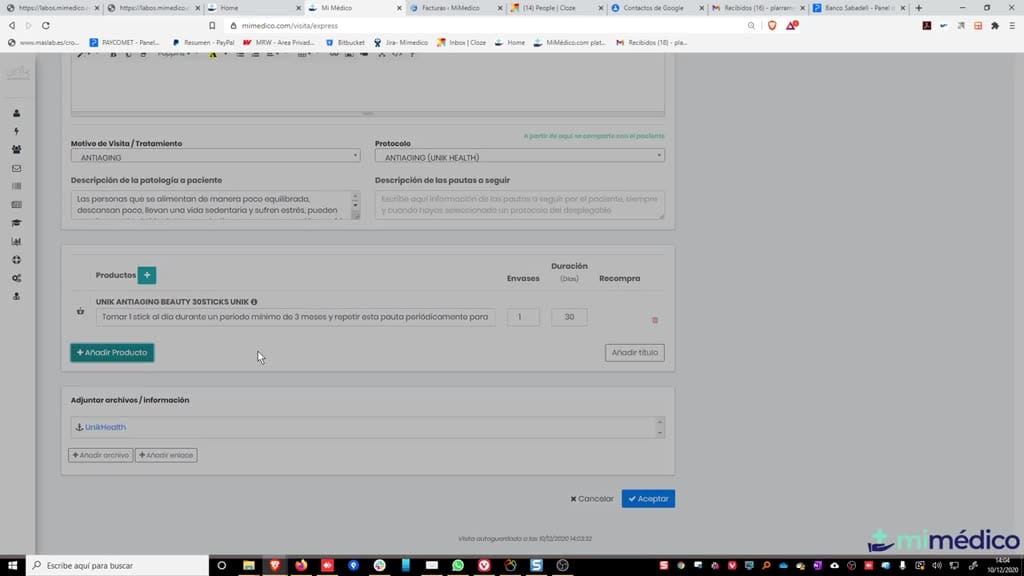Click the green plus next to Productos
The image size is (1024, 576).
point(147,275)
